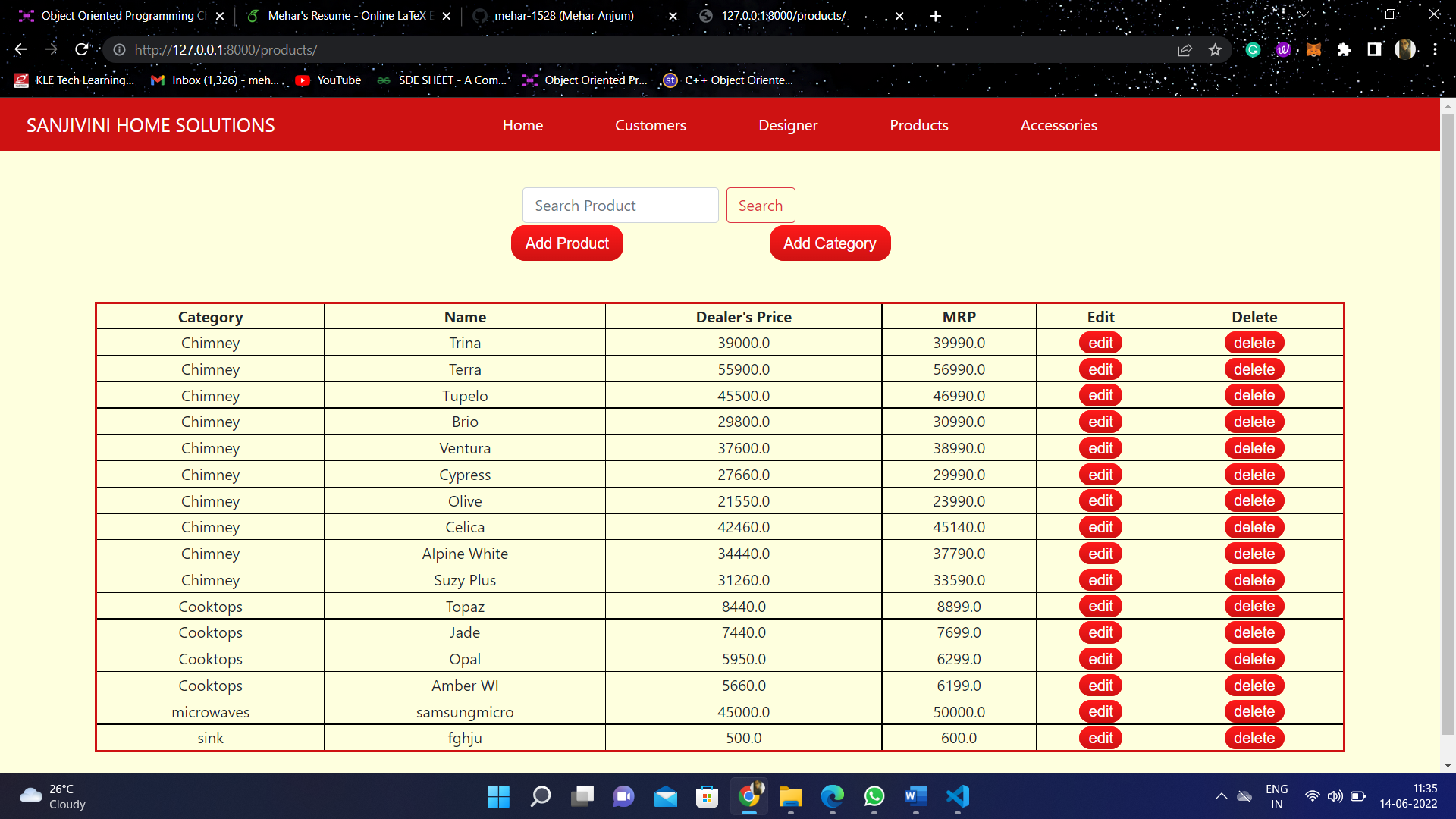
Task: Click the Add Category button
Action: (830, 243)
